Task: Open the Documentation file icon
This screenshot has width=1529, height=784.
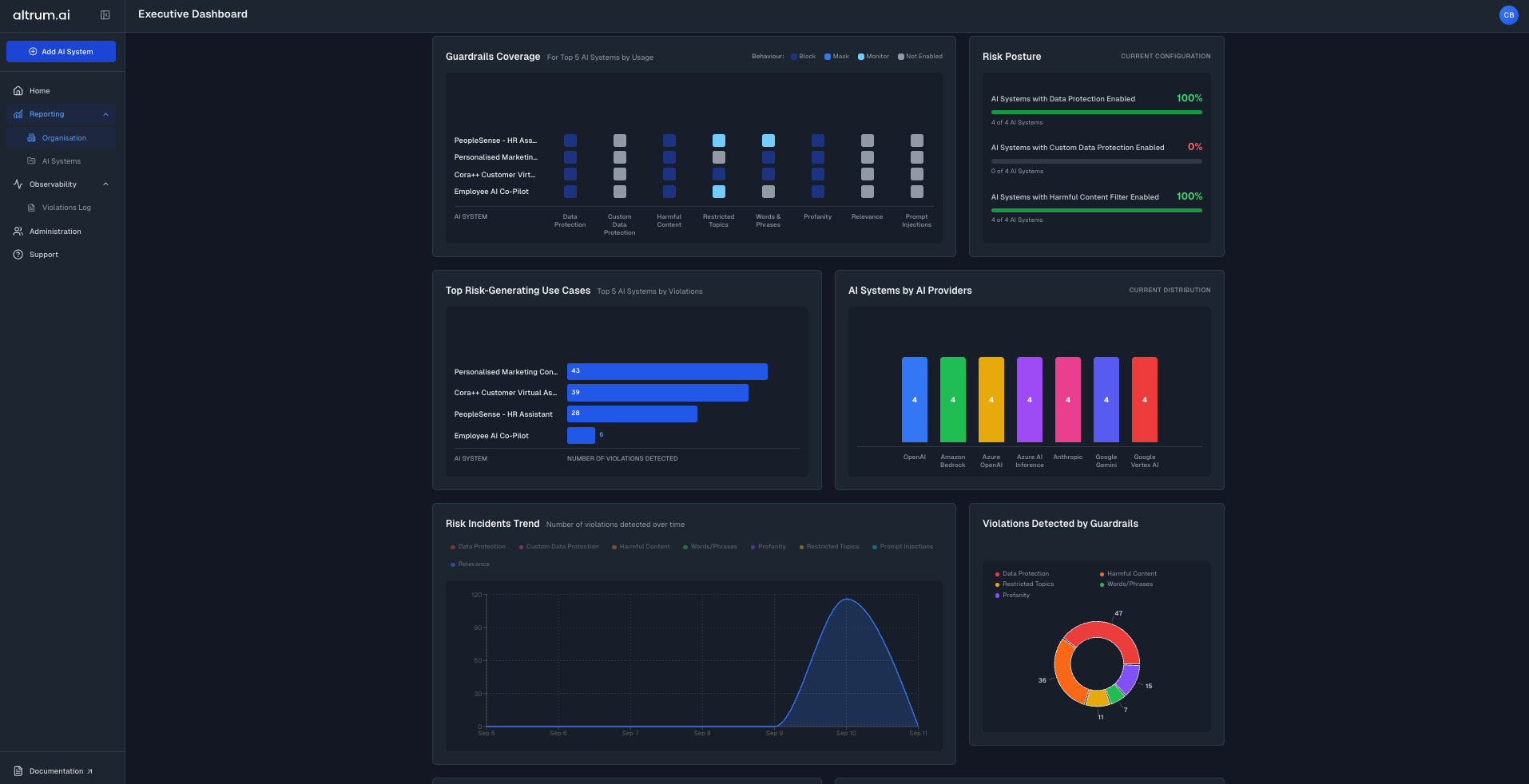Action: [18, 771]
